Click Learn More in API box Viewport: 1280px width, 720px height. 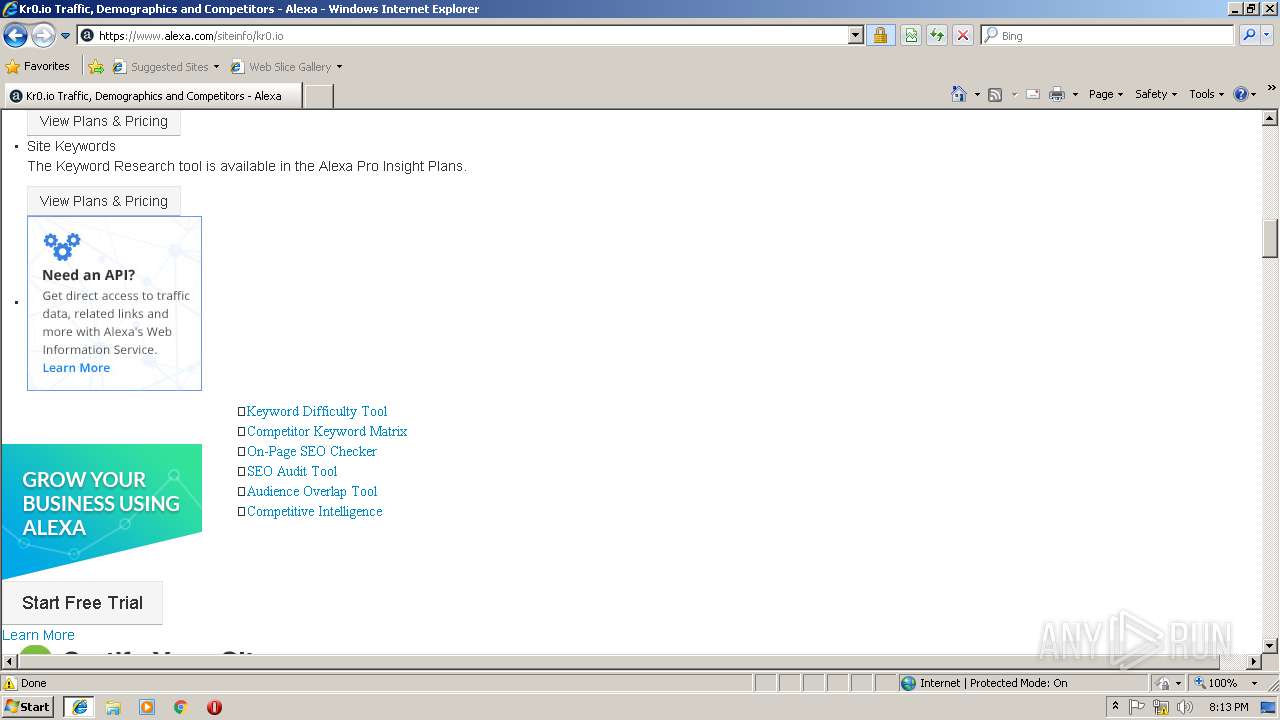(x=76, y=368)
